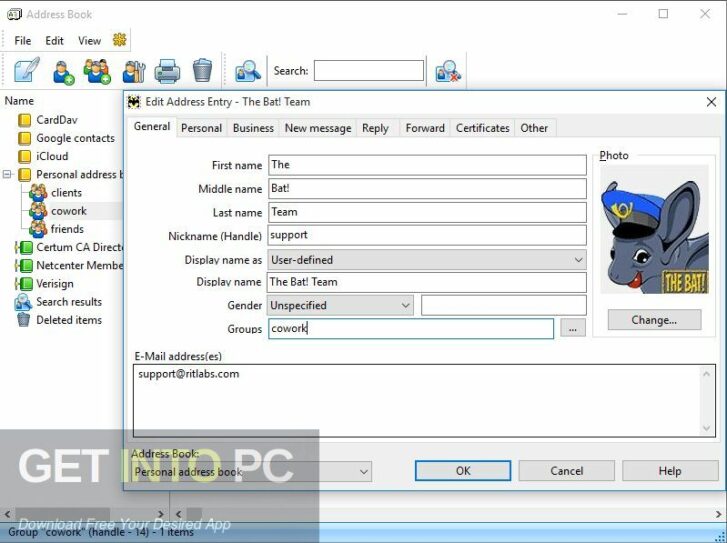727x543 pixels.
Task: Click the trash delete icon
Action: pyautogui.click(x=202, y=70)
